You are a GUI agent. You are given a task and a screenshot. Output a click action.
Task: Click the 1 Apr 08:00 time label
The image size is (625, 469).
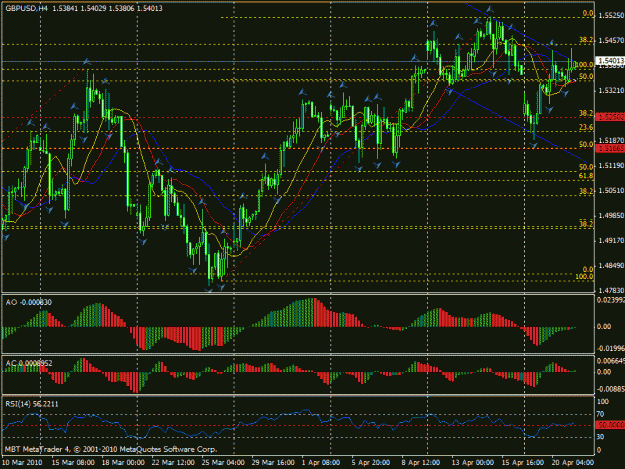tap(321, 463)
